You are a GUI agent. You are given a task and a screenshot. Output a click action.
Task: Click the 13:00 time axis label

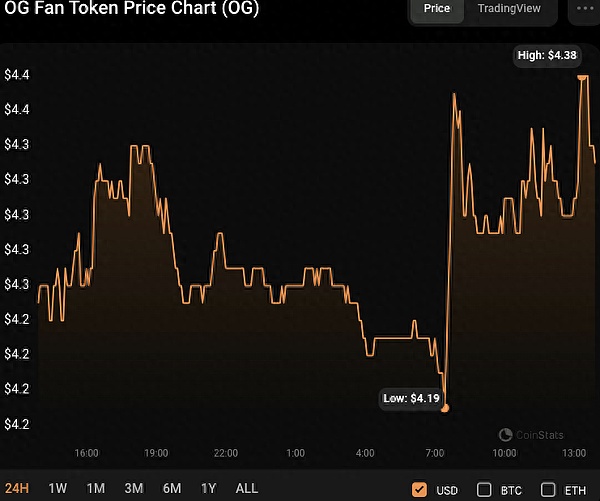pos(573,454)
